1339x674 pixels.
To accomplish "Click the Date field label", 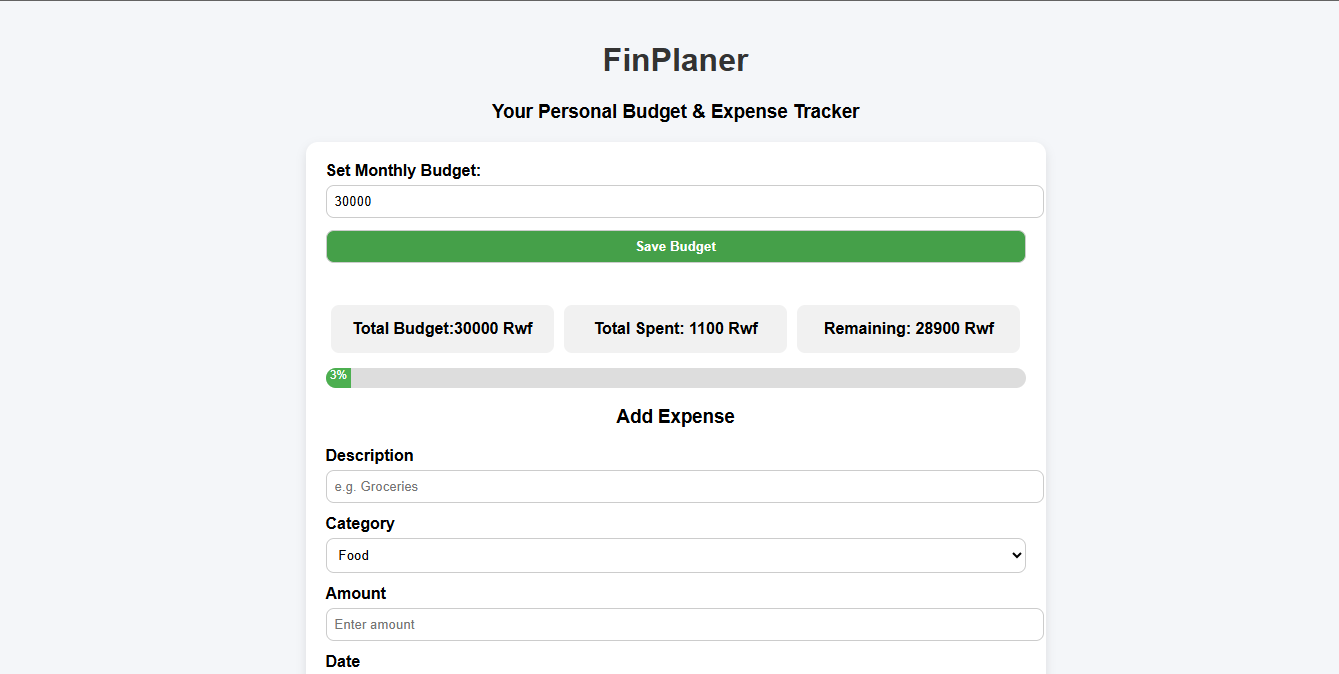I will click(x=343, y=661).
